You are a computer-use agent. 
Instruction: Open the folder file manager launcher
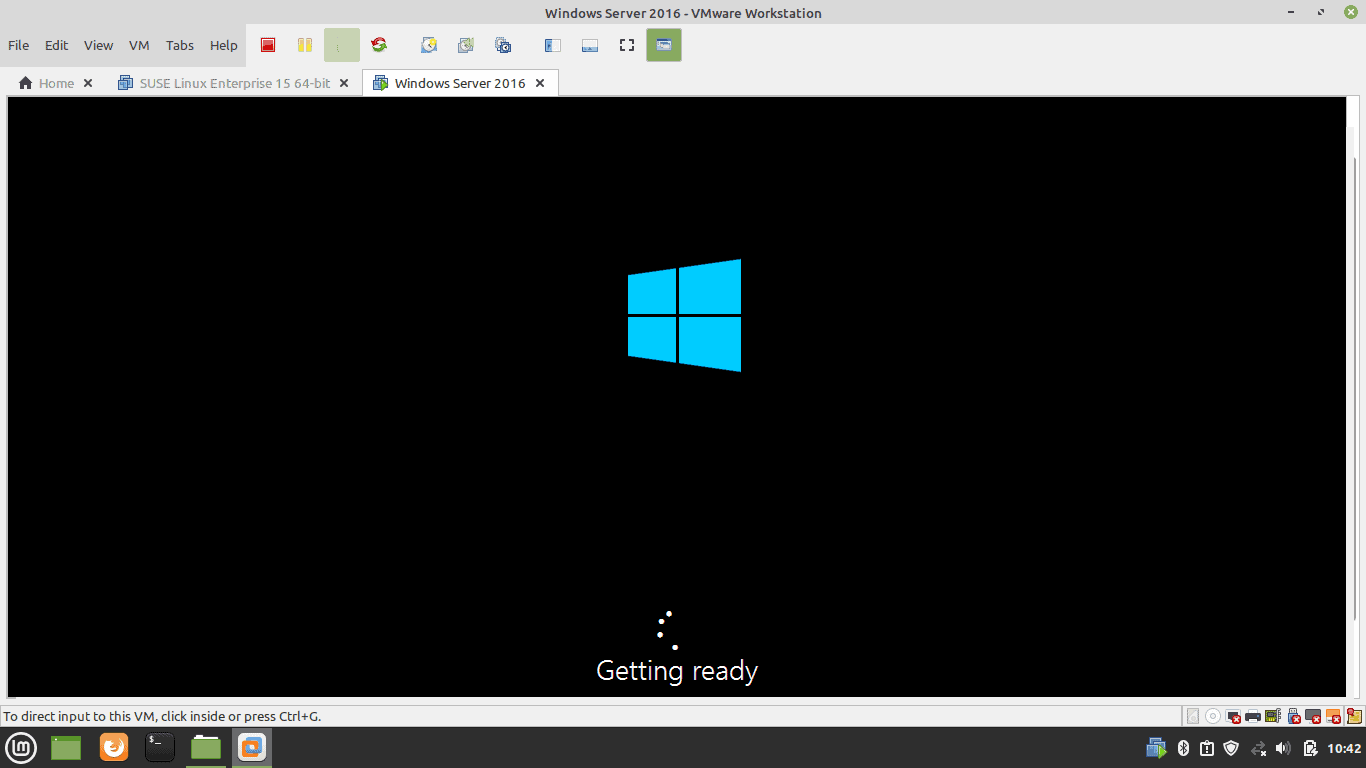pos(206,747)
